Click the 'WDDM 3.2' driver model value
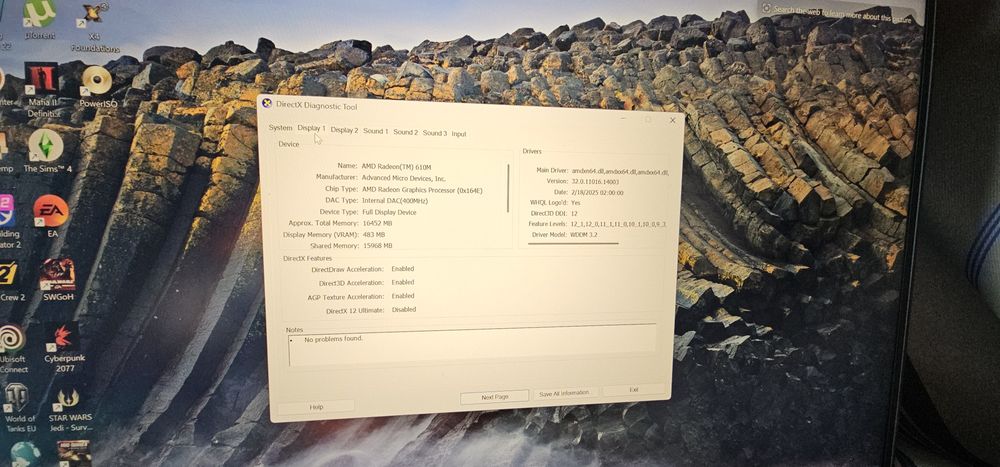 (584, 235)
